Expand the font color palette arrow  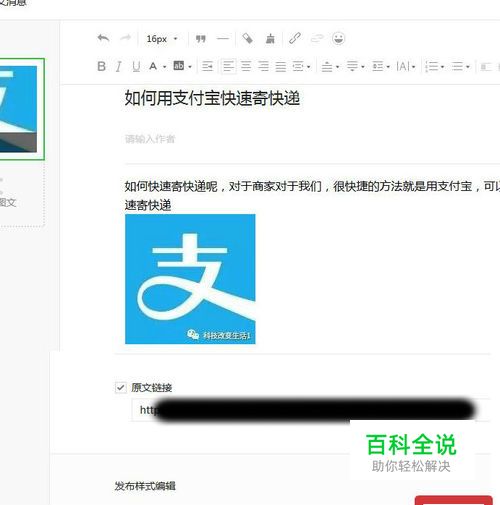click(x=164, y=67)
